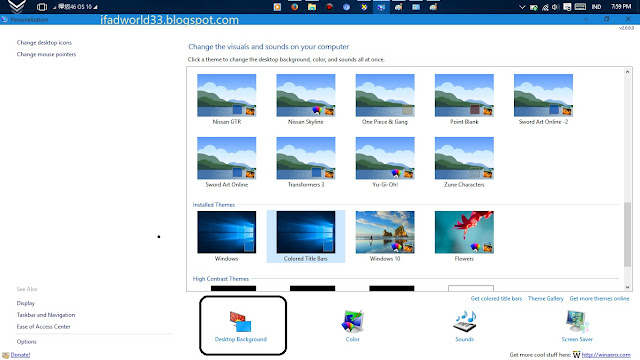Click the theme list scroll-down arrow
The height and width of the screenshot is (360, 640).
[x=628, y=287]
